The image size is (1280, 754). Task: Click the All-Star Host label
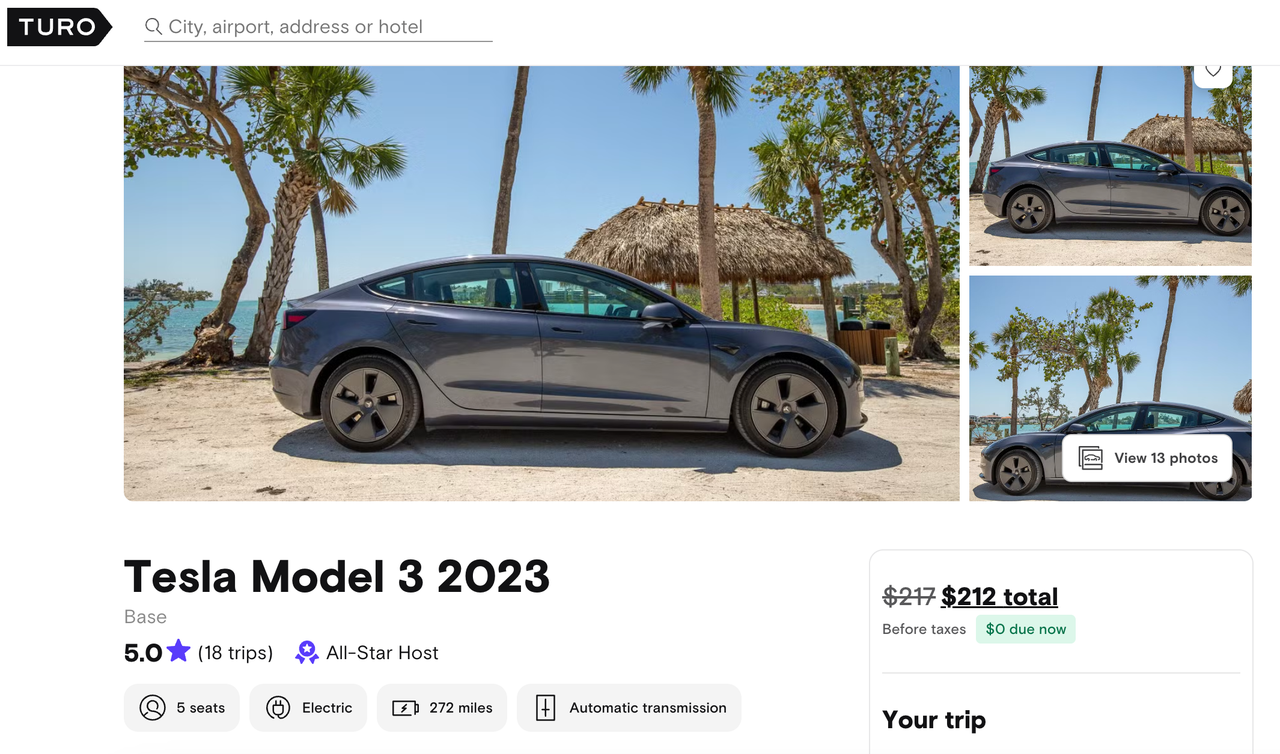point(382,653)
